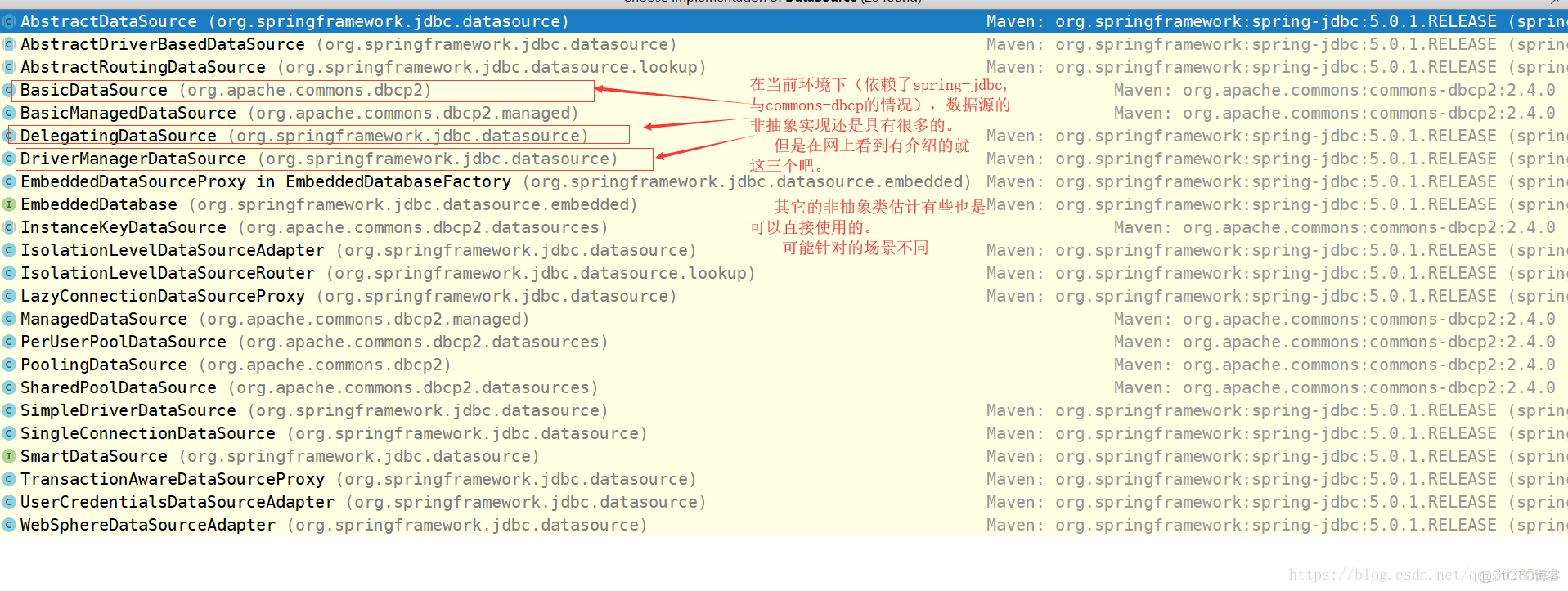Select SharedPoolDataSource entry
The width and height of the screenshot is (1568, 591).
pos(784,387)
